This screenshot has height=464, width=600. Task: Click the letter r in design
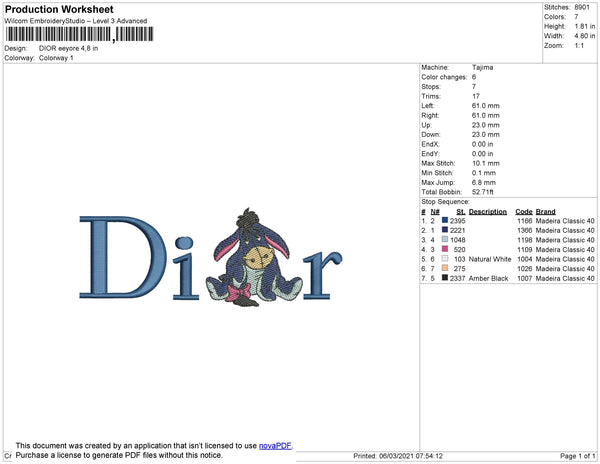click(322, 275)
